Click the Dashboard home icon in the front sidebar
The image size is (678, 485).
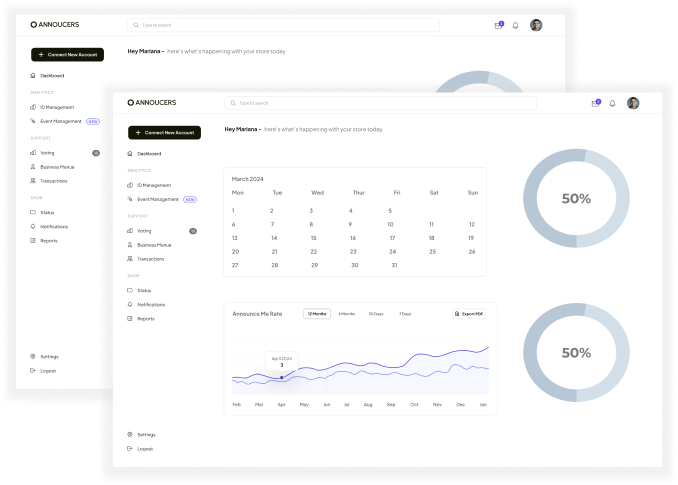point(130,154)
